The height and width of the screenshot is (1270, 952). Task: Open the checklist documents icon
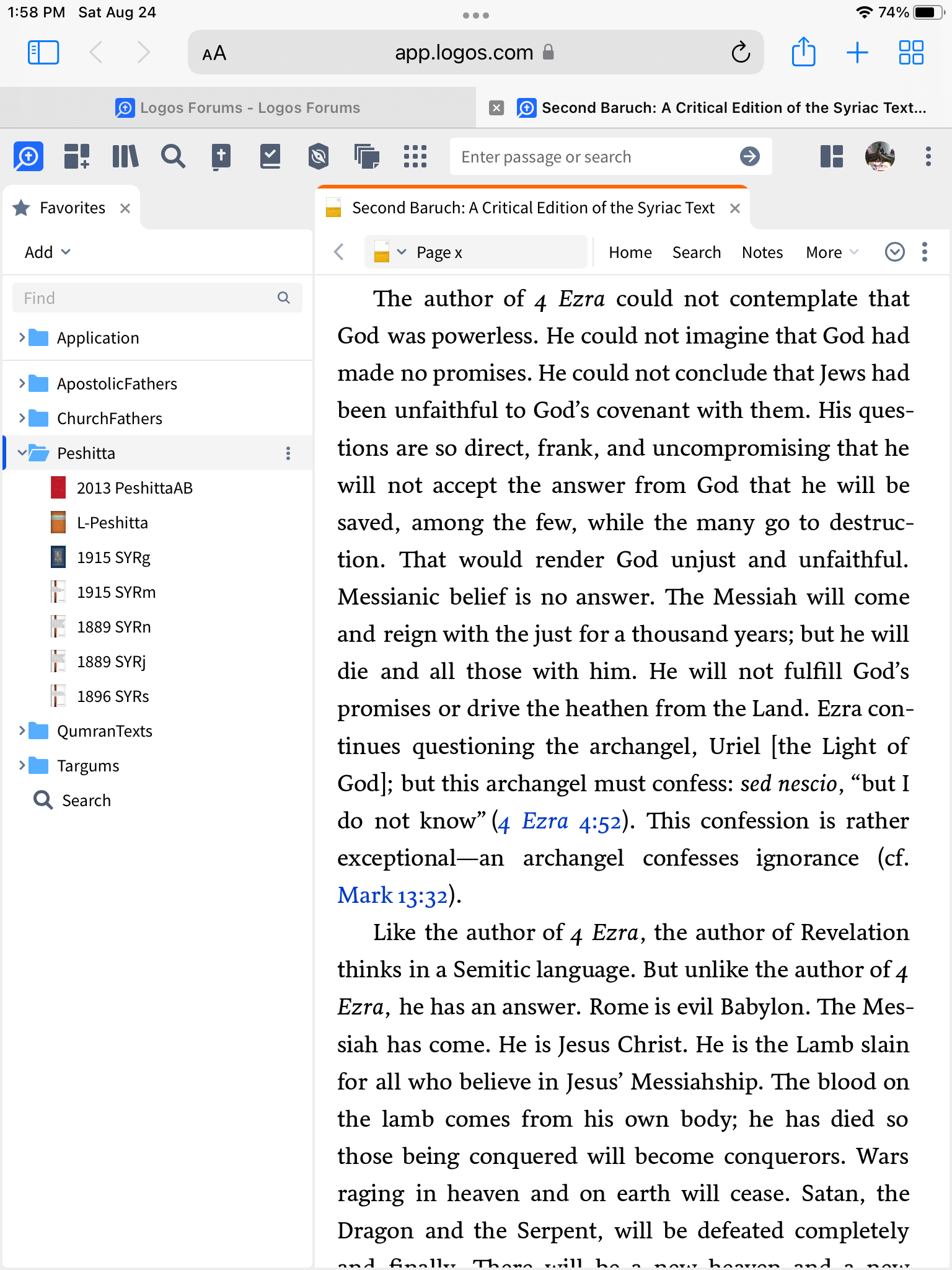270,156
